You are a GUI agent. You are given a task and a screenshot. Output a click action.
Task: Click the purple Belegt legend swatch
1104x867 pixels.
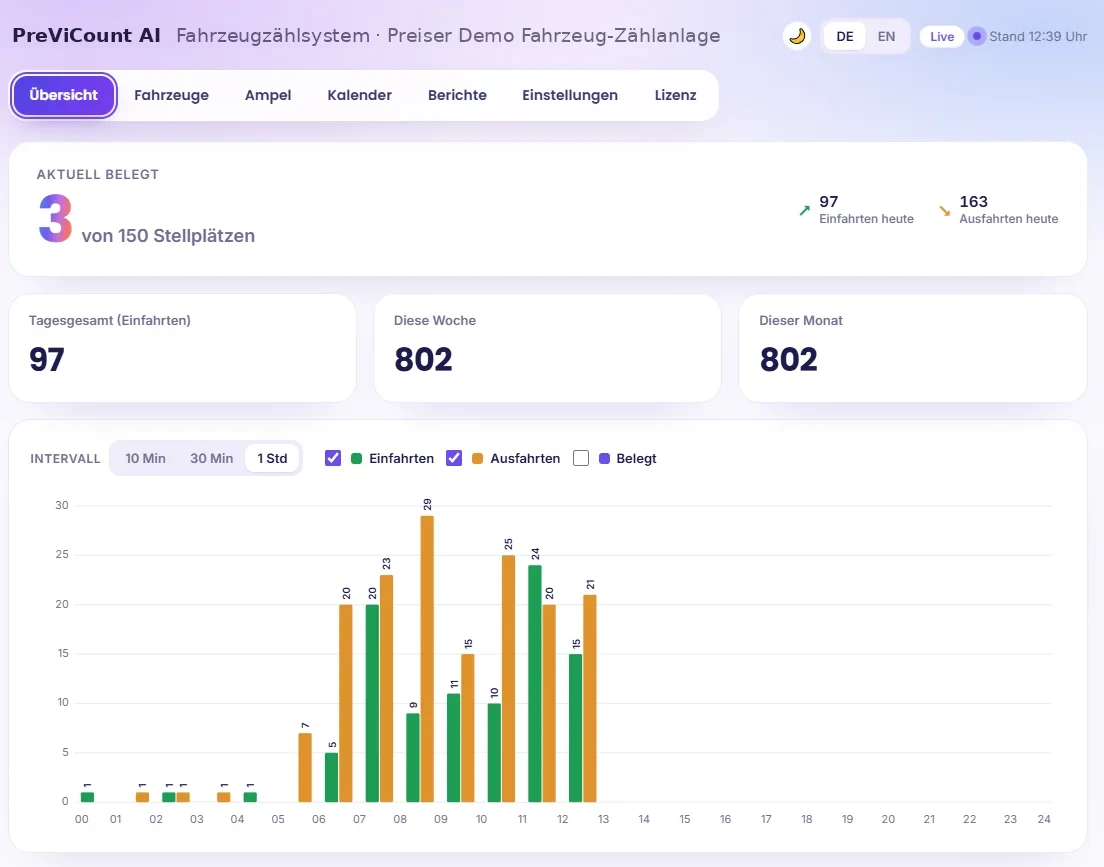[x=604, y=459]
